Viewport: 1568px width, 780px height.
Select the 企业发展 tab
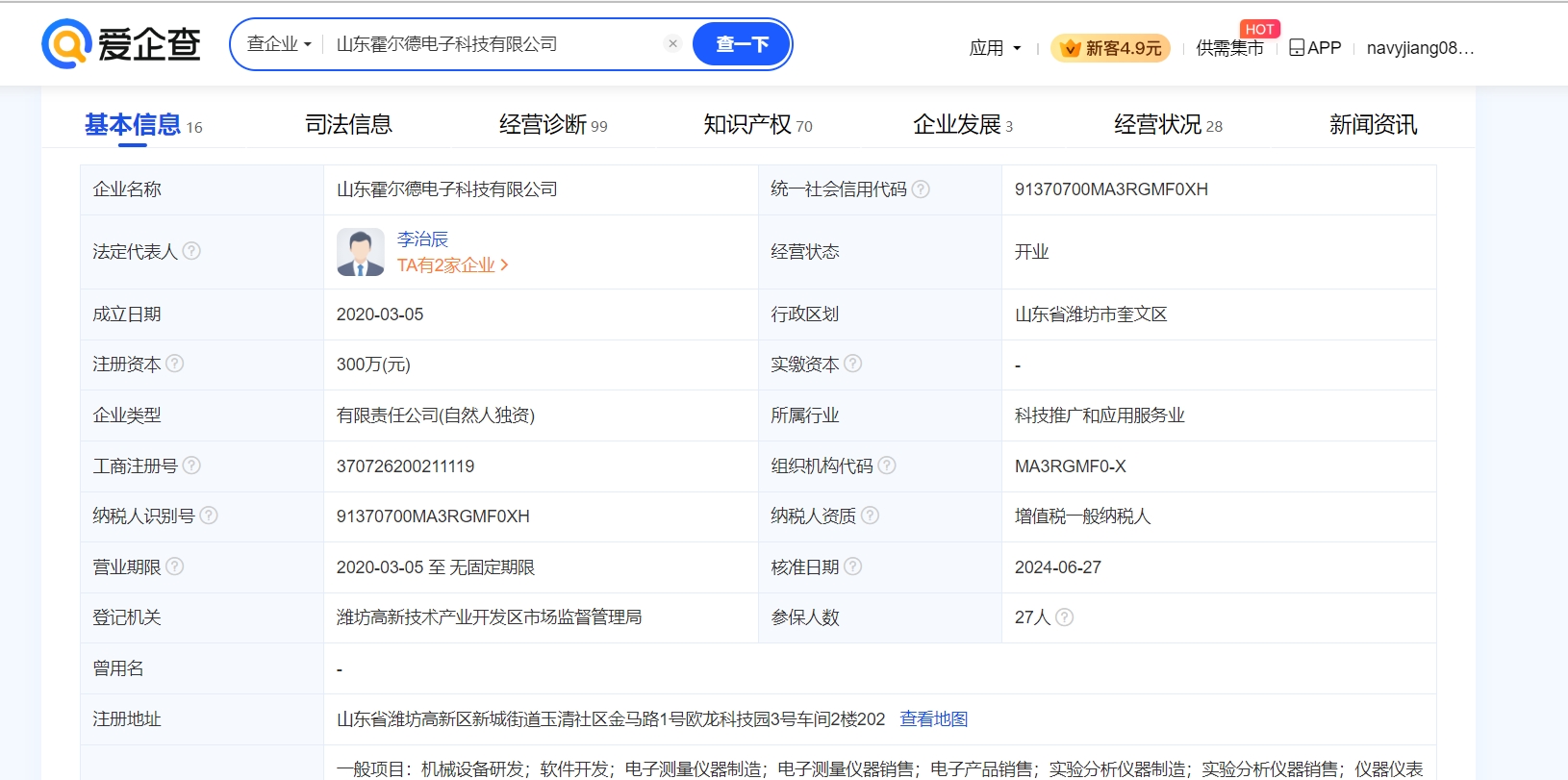(x=963, y=125)
